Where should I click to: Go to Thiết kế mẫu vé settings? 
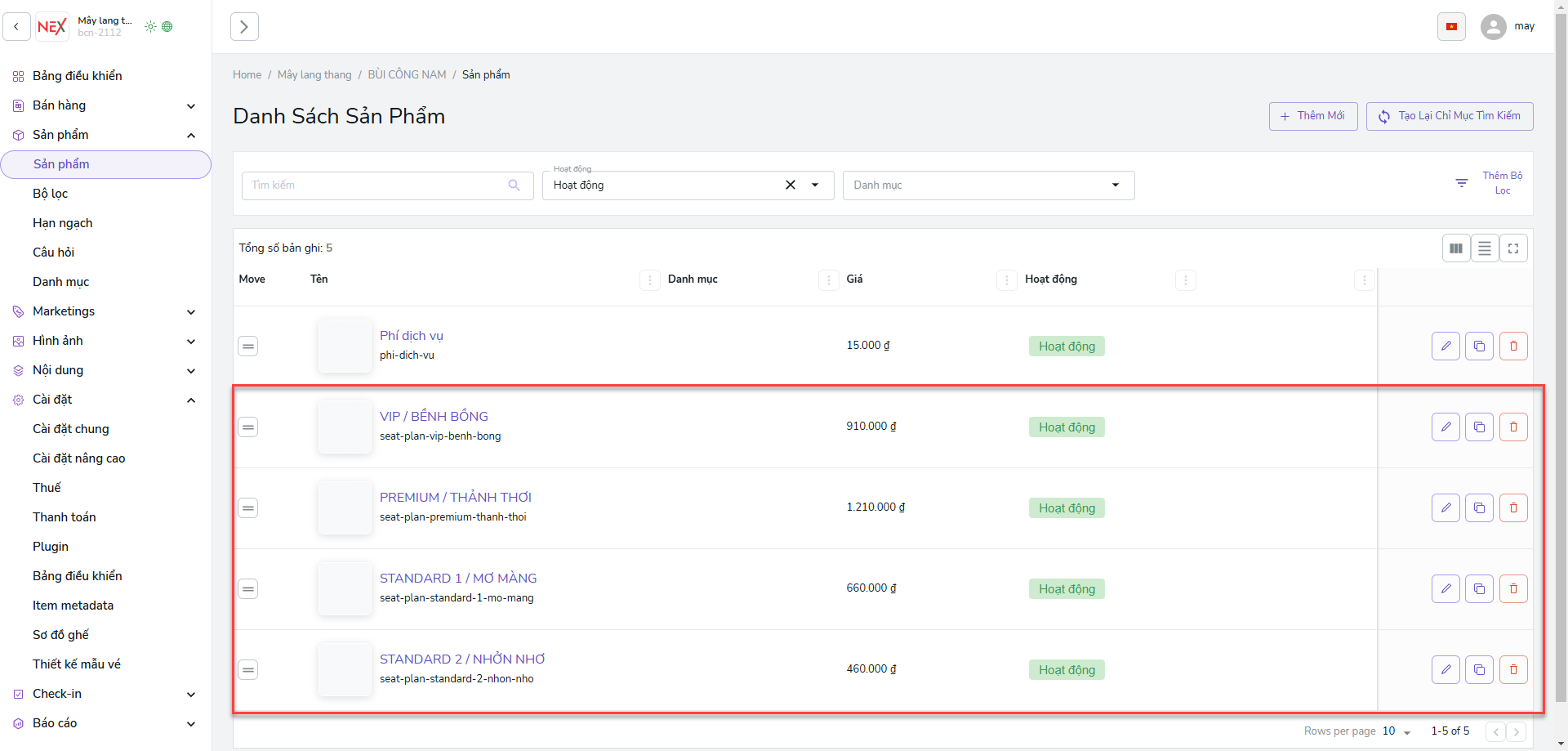[77, 664]
